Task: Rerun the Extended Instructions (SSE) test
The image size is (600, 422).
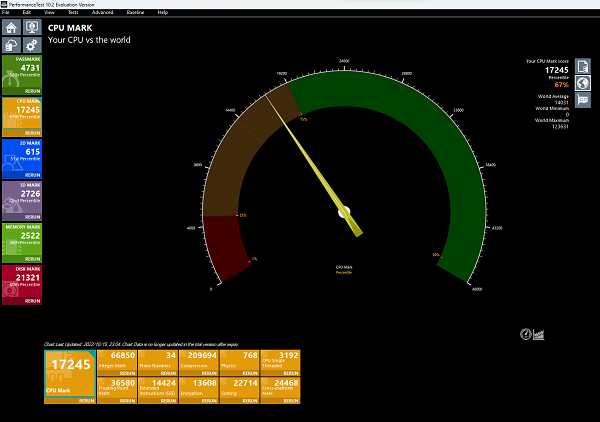Action: 168,401
